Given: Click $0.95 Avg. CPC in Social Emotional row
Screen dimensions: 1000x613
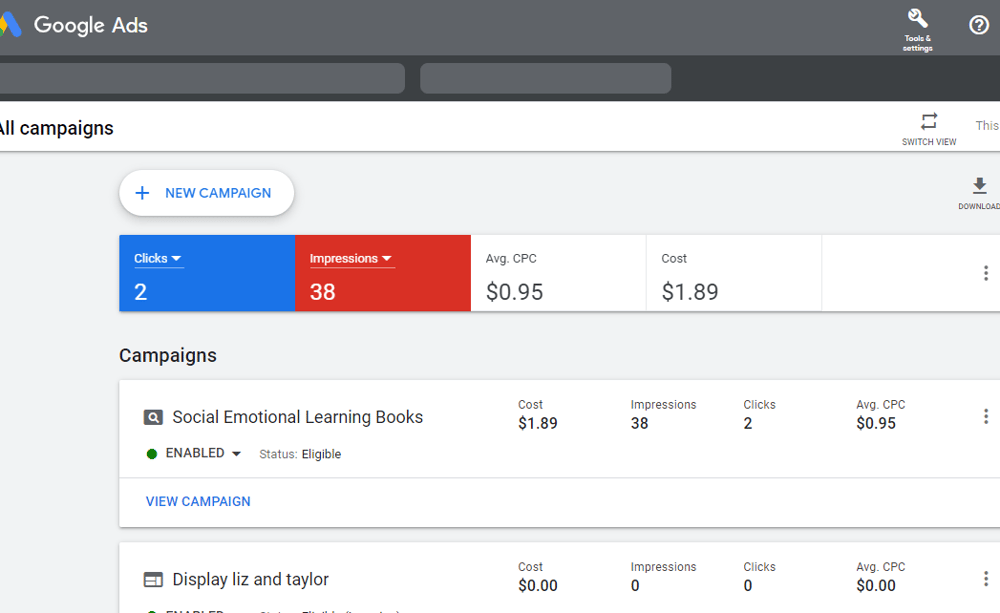Looking at the screenshot, I should click(876, 423).
